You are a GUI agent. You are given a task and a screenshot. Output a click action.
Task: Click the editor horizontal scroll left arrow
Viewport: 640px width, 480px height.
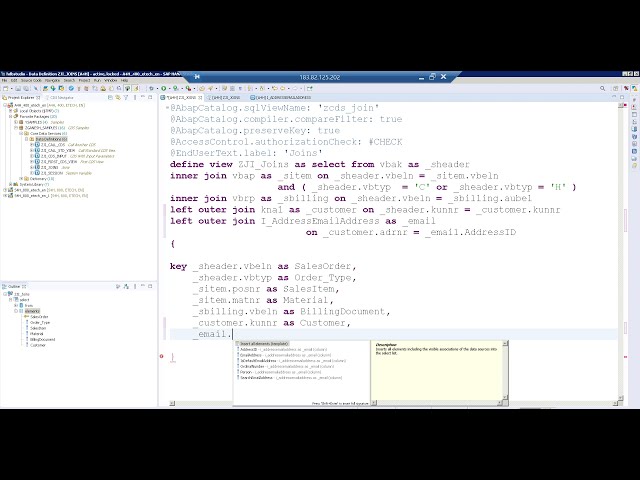tap(172, 403)
